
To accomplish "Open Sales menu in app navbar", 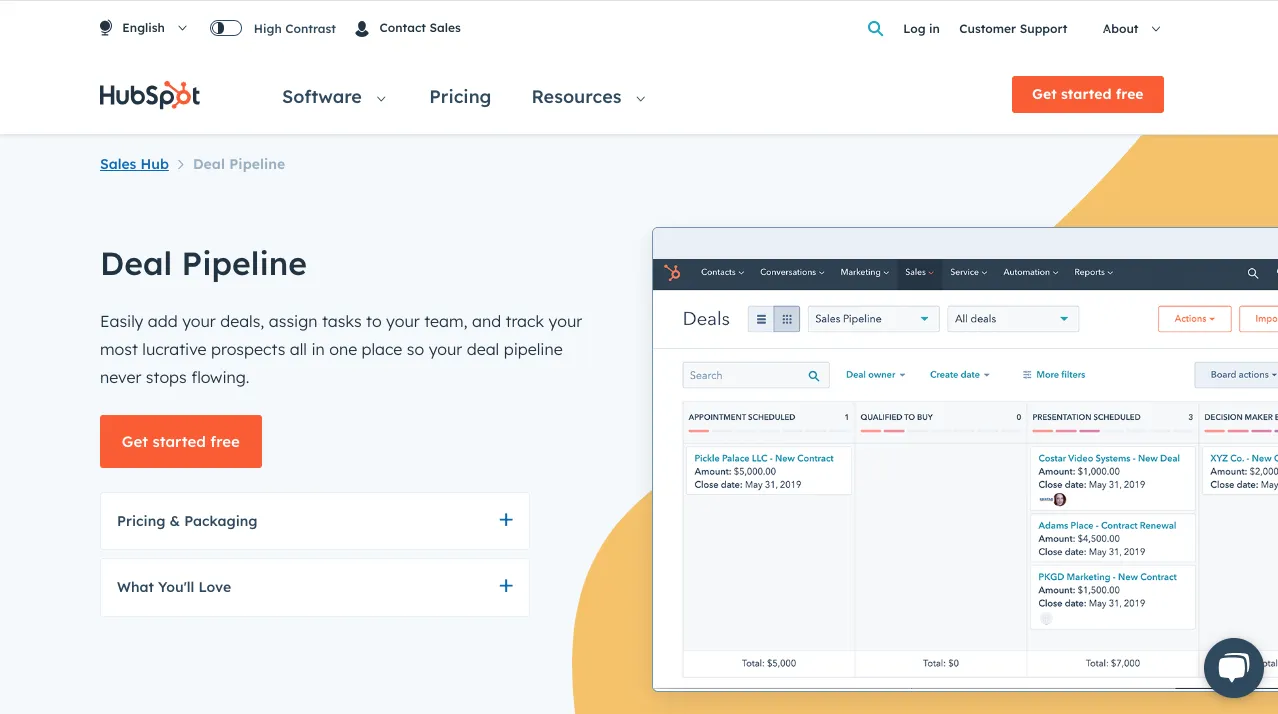I will pyautogui.click(x=919, y=272).
